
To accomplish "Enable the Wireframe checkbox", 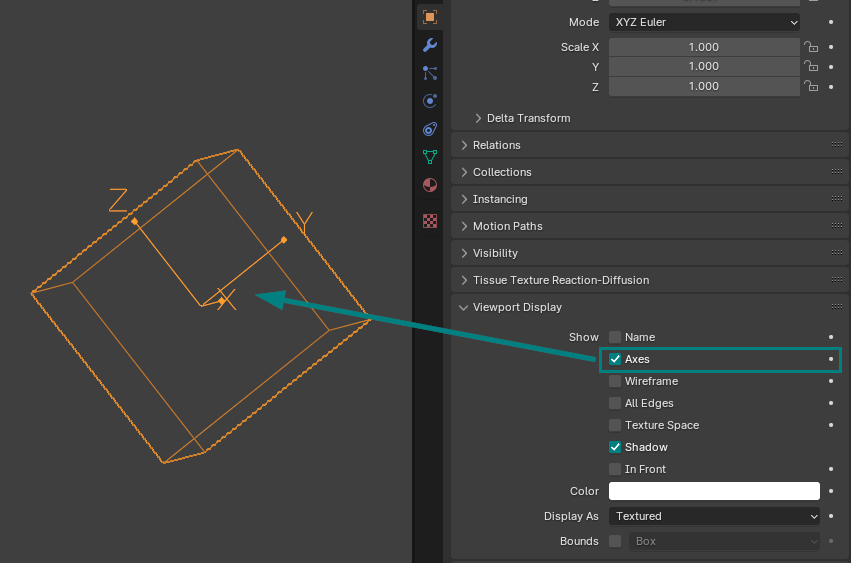I will pyautogui.click(x=615, y=381).
